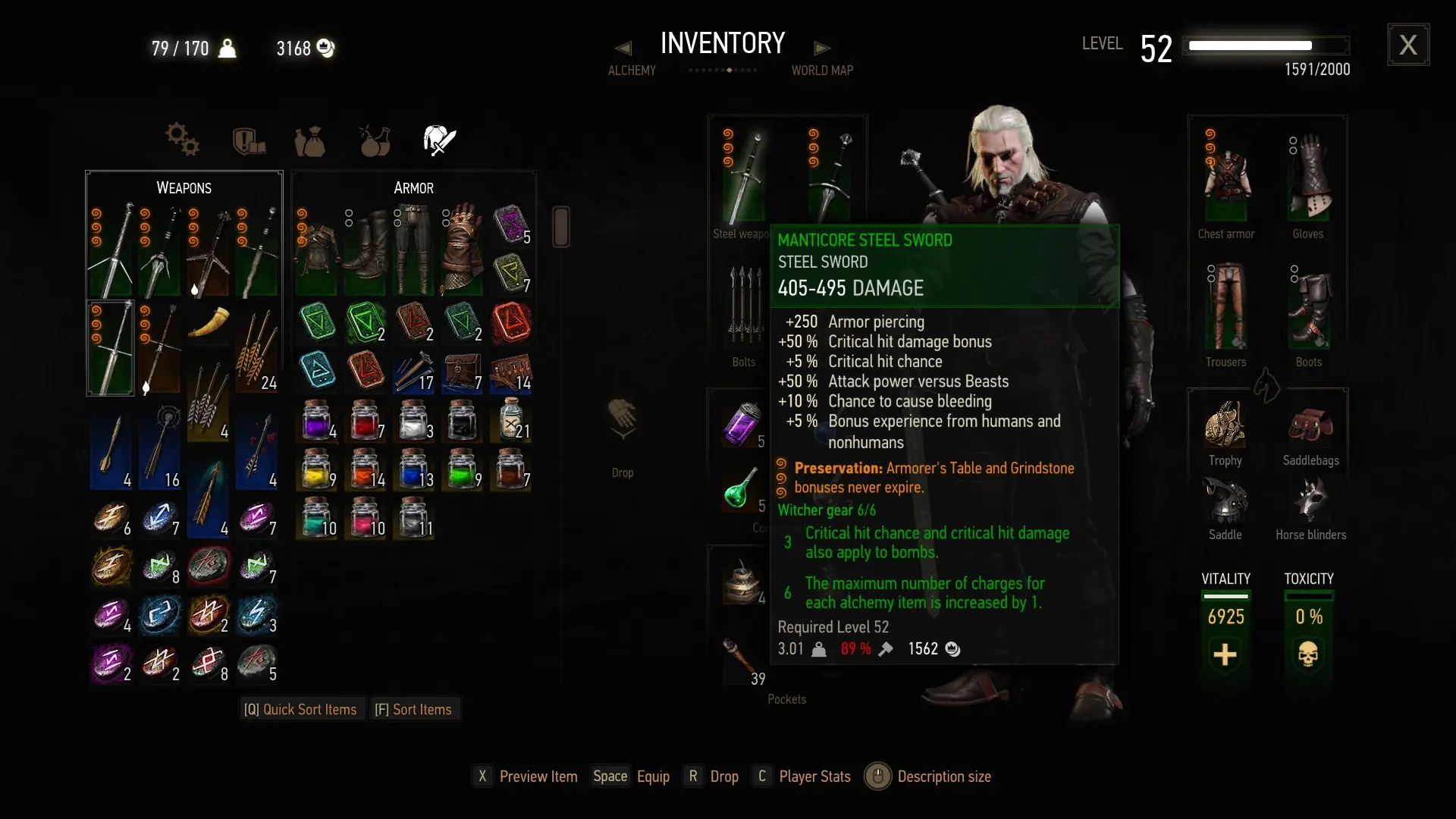1456x819 pixels.
Task: Open the ALCHEMY menu label
Action: 632,71
